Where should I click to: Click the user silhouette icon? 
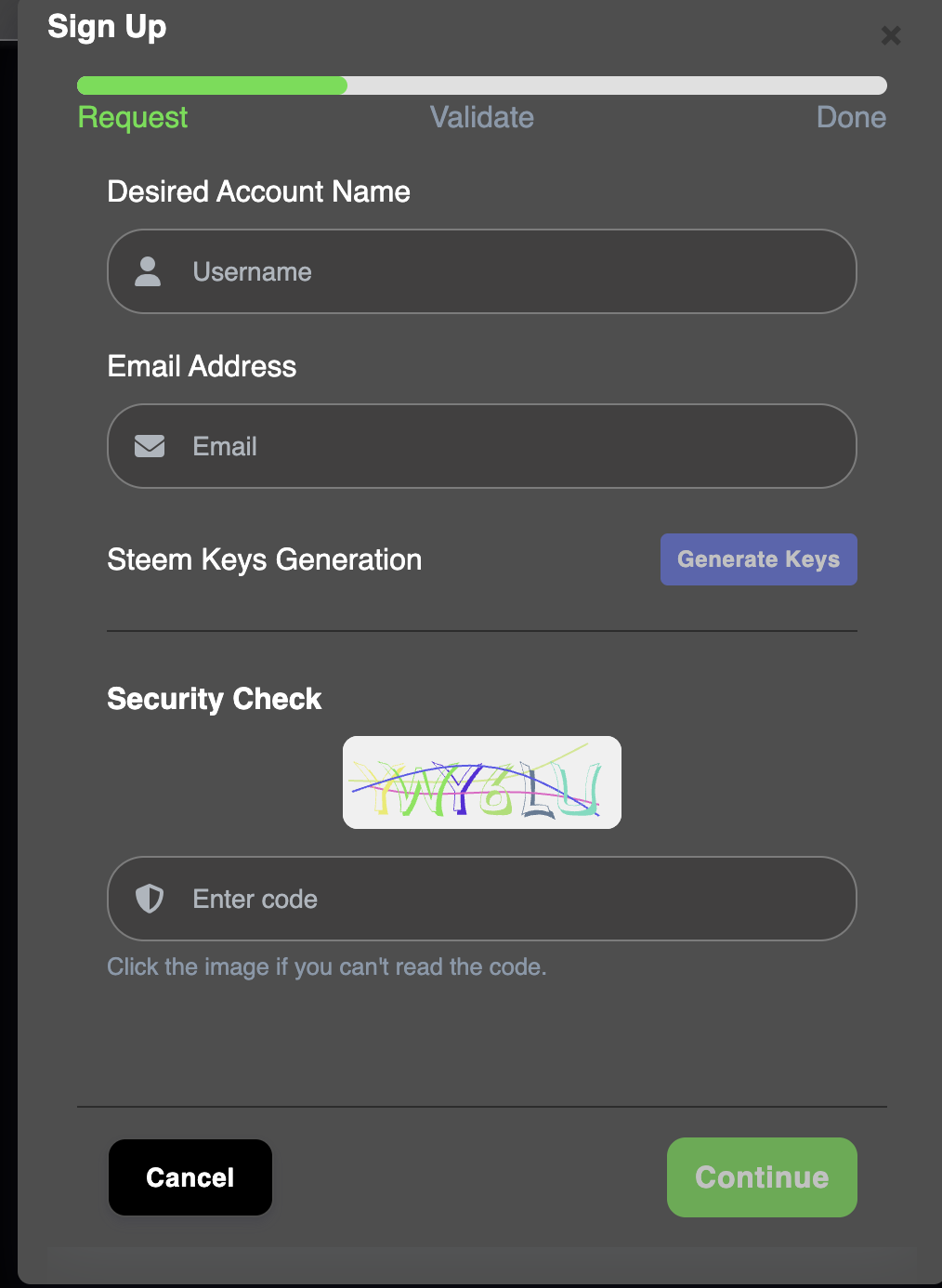click(148, 271)
